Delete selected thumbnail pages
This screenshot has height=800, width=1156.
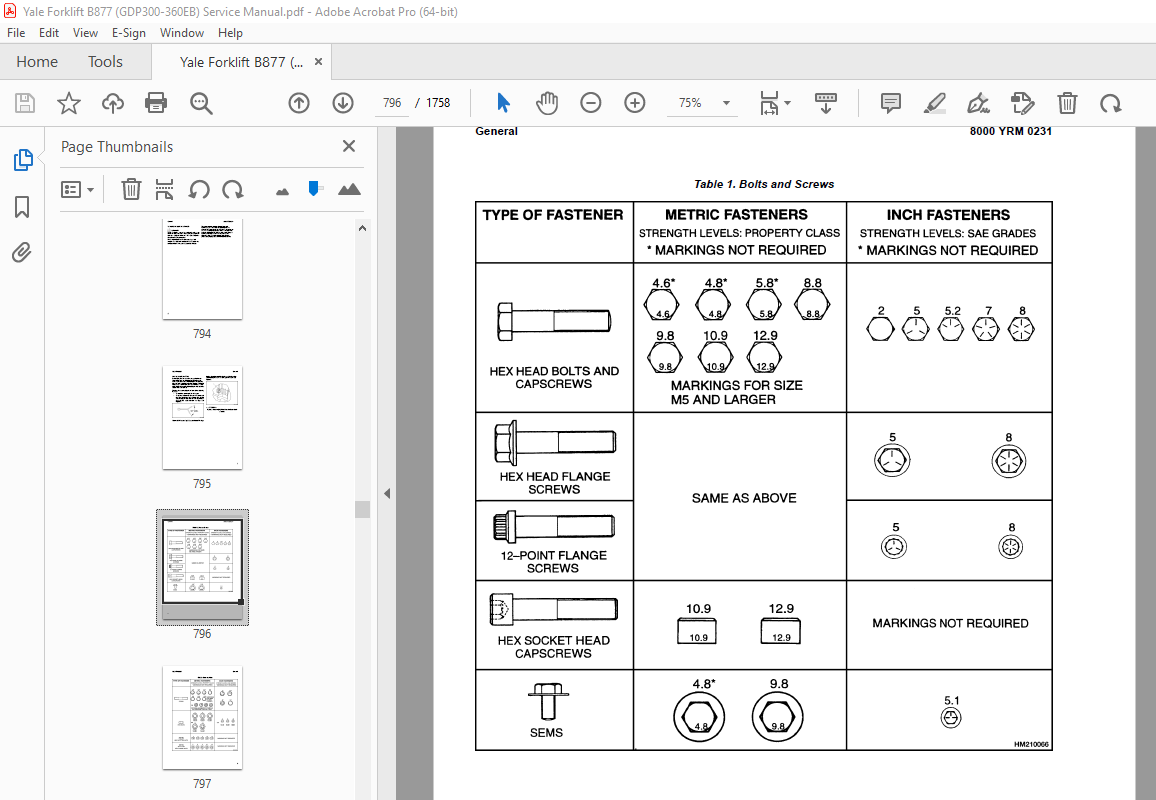pyautogui.click(x=130, y=189)
